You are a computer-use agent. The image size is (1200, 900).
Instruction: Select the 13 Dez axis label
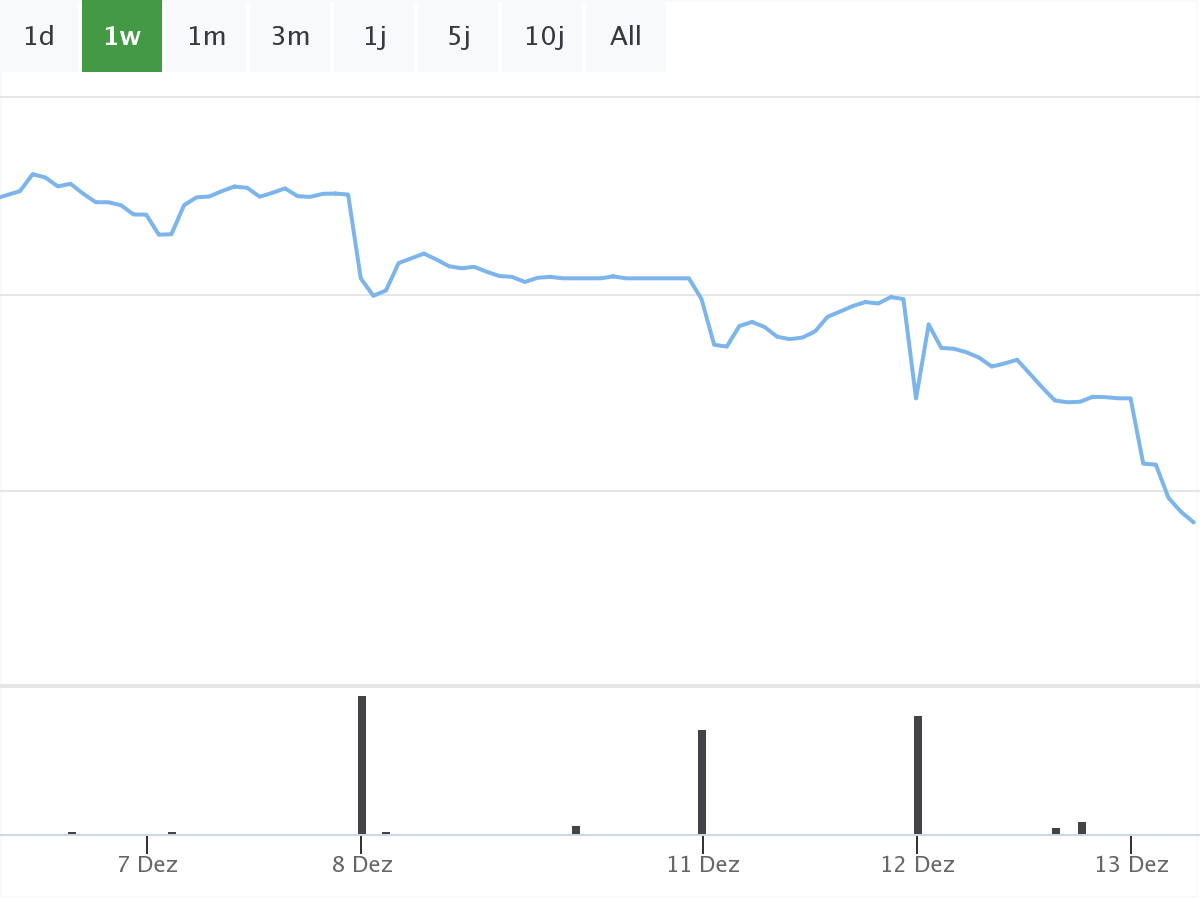point(1132,864)
